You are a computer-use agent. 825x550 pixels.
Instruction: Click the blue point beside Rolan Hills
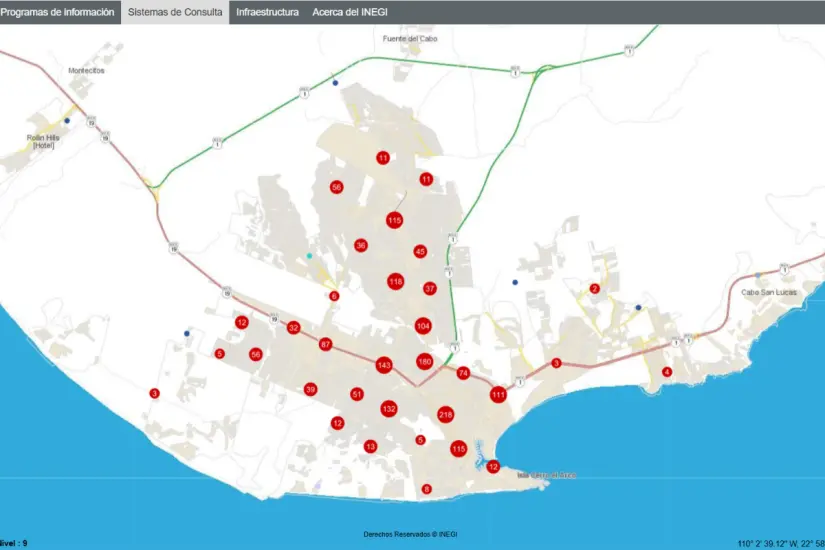click(67, 121)
